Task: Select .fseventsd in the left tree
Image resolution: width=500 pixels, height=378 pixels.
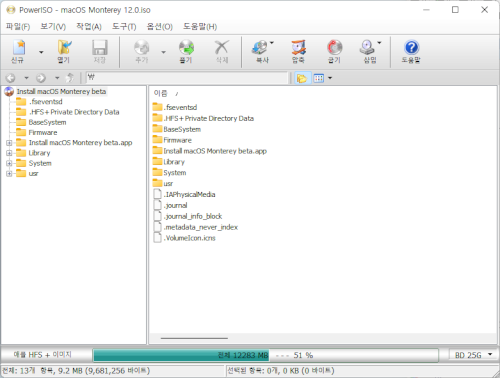Action: click(45, 102)
